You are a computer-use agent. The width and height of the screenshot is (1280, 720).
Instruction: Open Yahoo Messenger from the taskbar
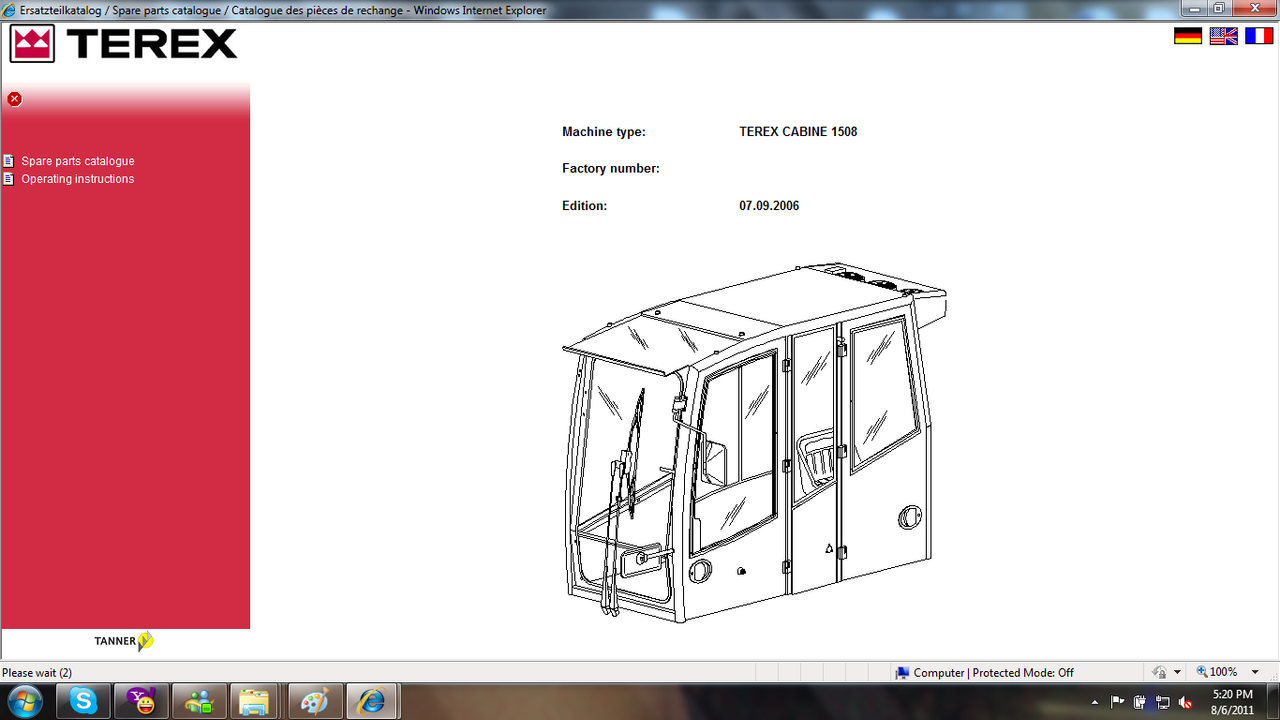click(142, 702)
